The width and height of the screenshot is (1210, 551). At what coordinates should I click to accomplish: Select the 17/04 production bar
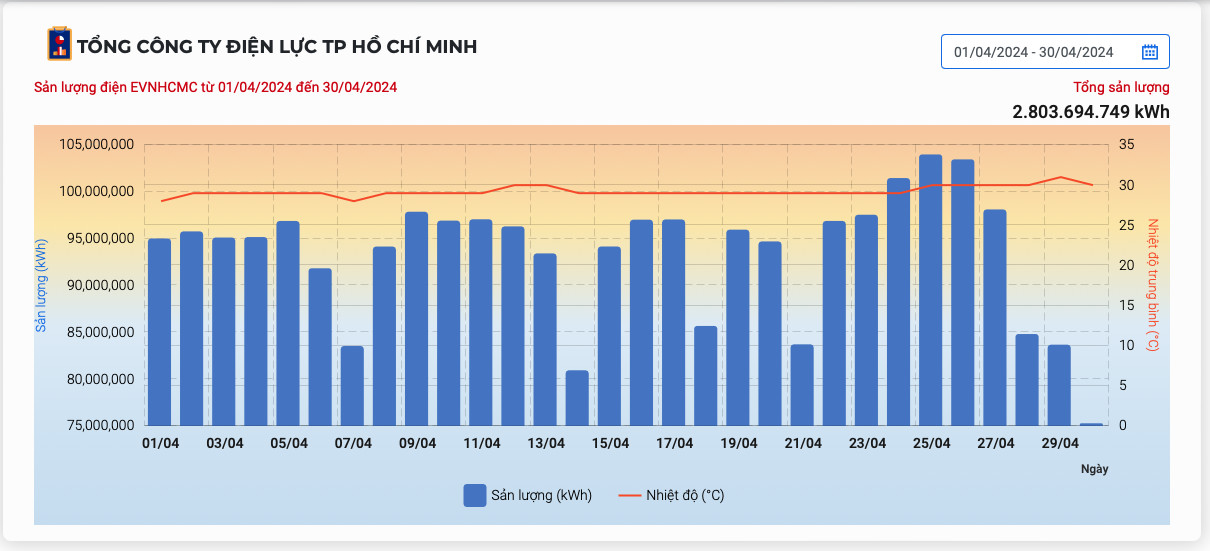[674, 323]
